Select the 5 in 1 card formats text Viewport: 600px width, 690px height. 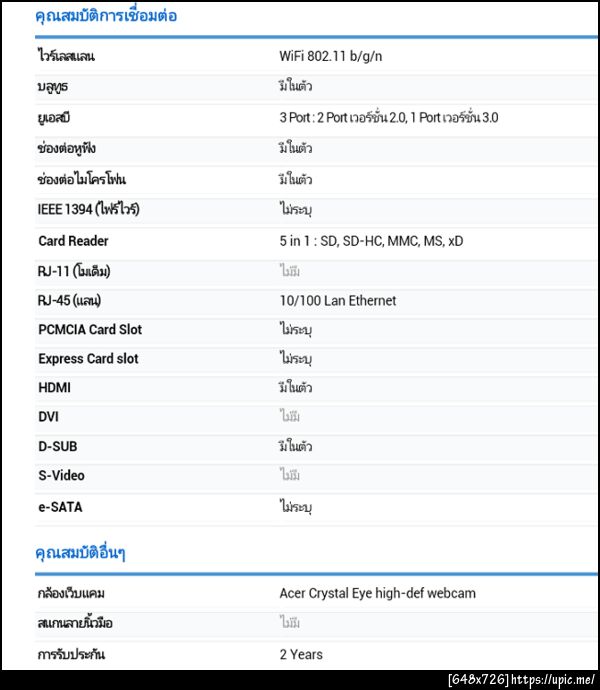(371, 241)
